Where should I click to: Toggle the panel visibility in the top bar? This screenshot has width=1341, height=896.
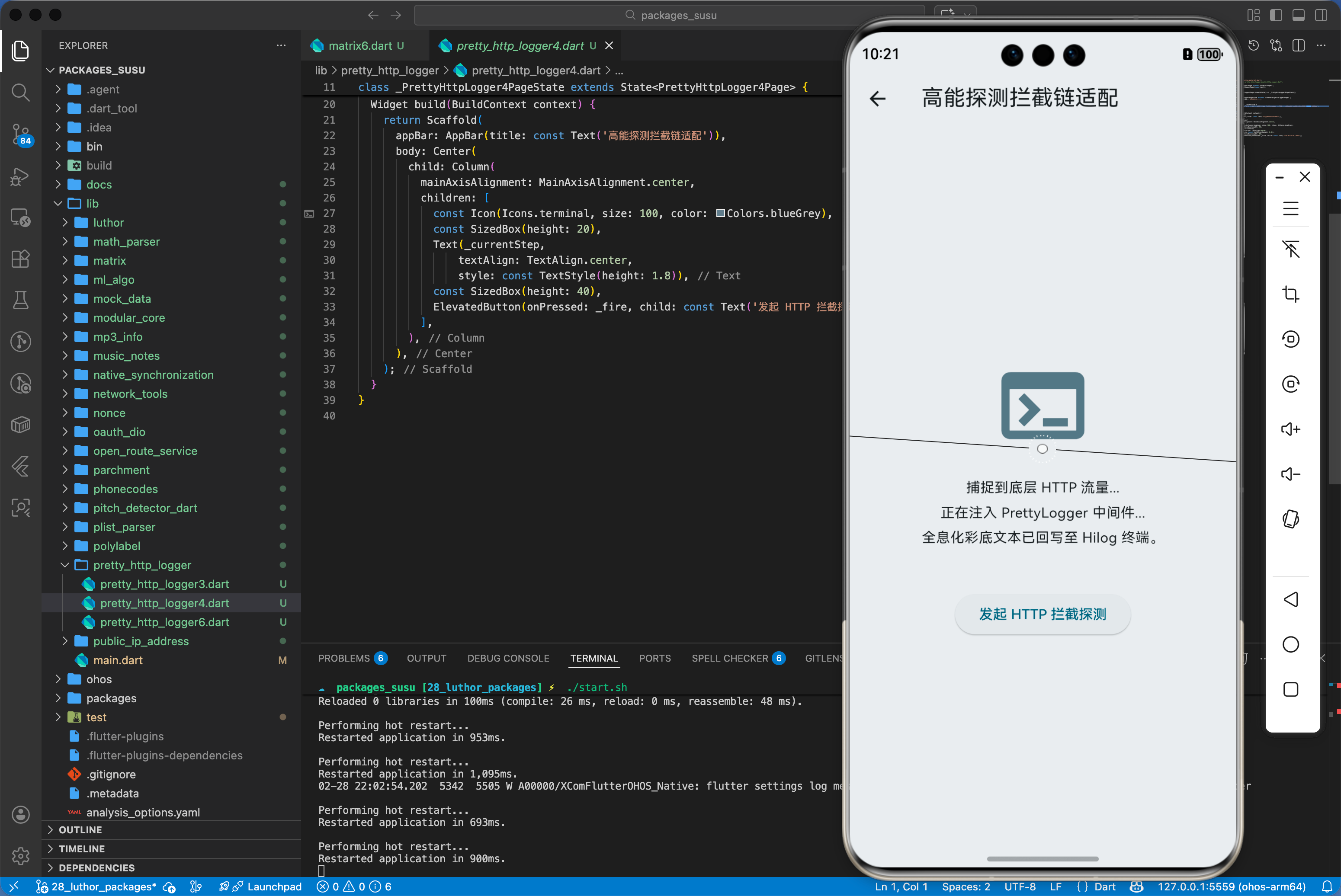(1298, 16)
